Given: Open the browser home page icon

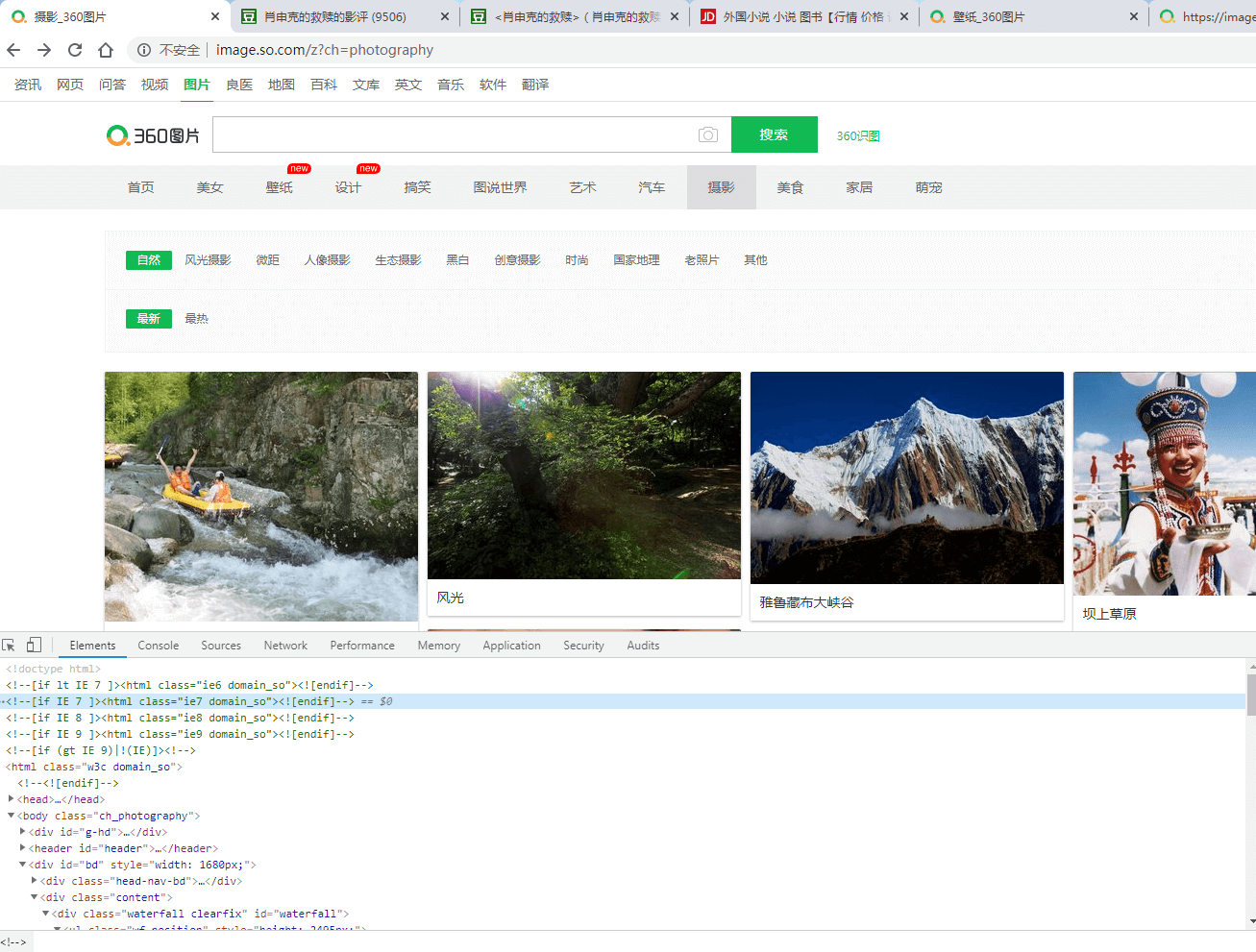Looking at the screenshot, I should click(106, 50).
